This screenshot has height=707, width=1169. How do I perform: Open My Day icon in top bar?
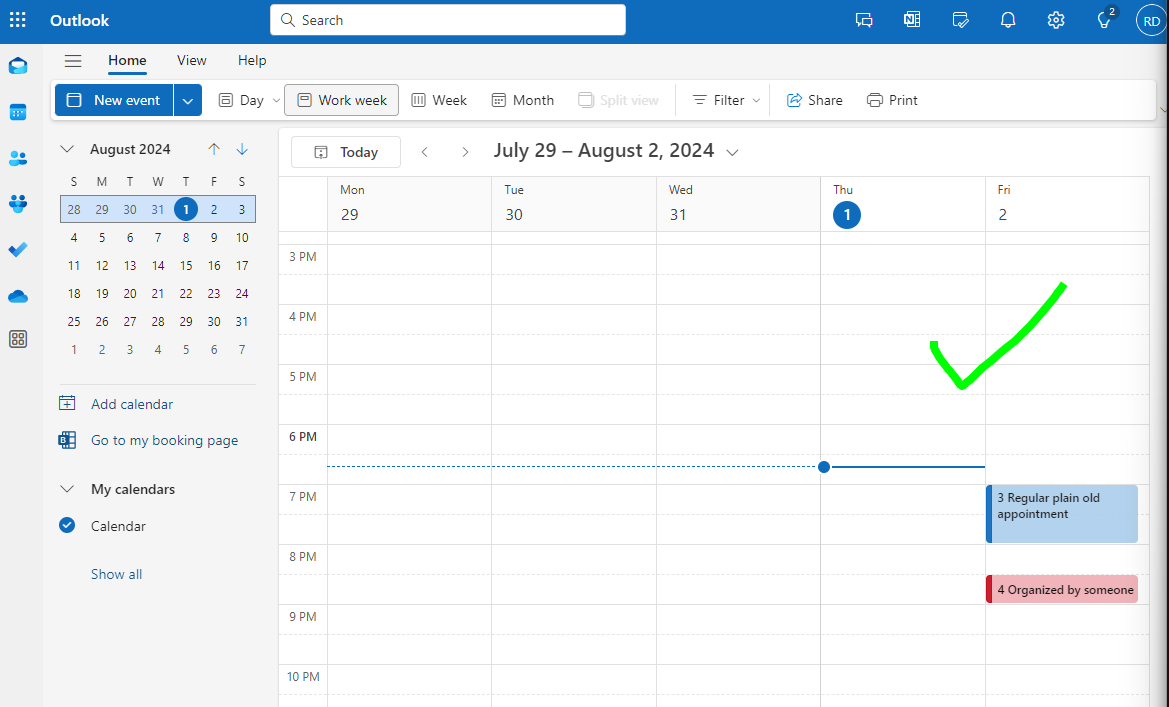[960, 20]
